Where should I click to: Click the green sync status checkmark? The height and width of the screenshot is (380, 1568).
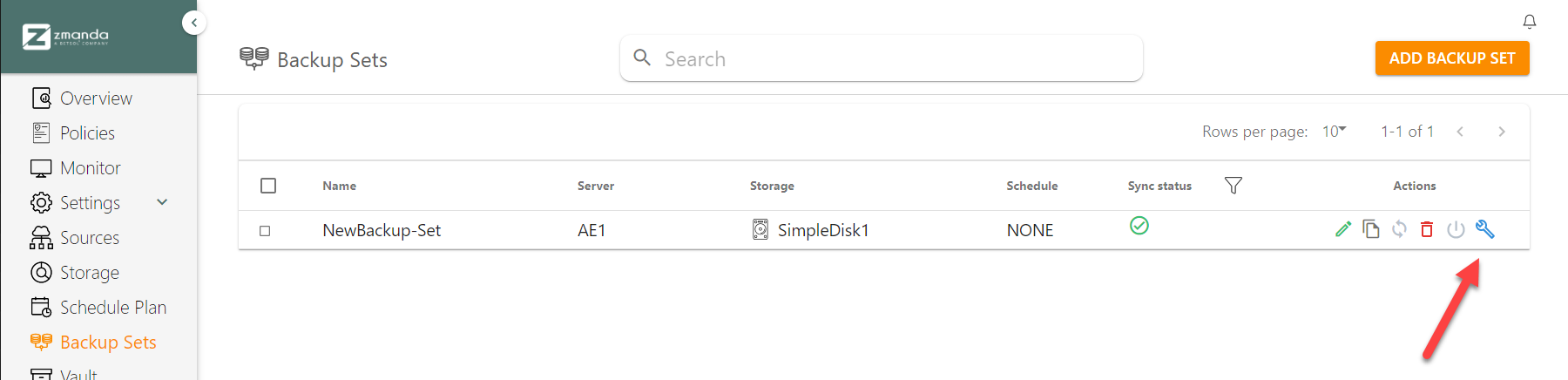coord(1139,226)
